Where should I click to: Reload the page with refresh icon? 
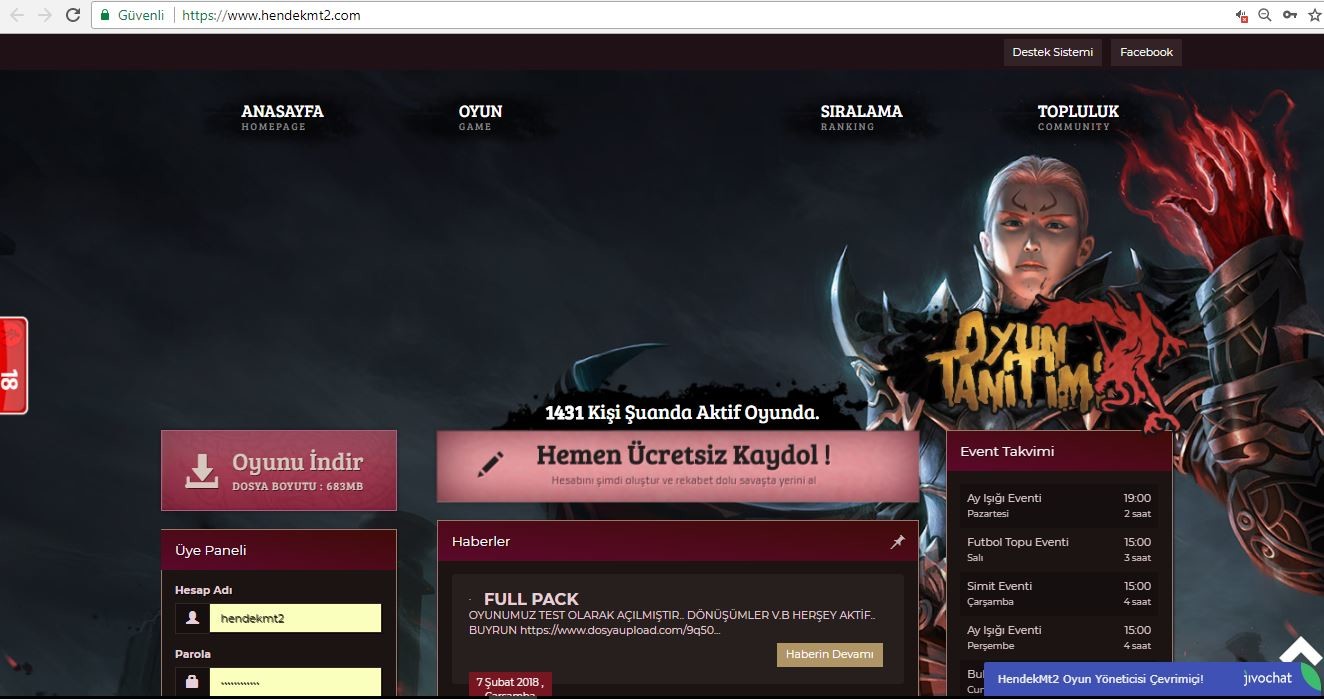click(x=73, y=15)
